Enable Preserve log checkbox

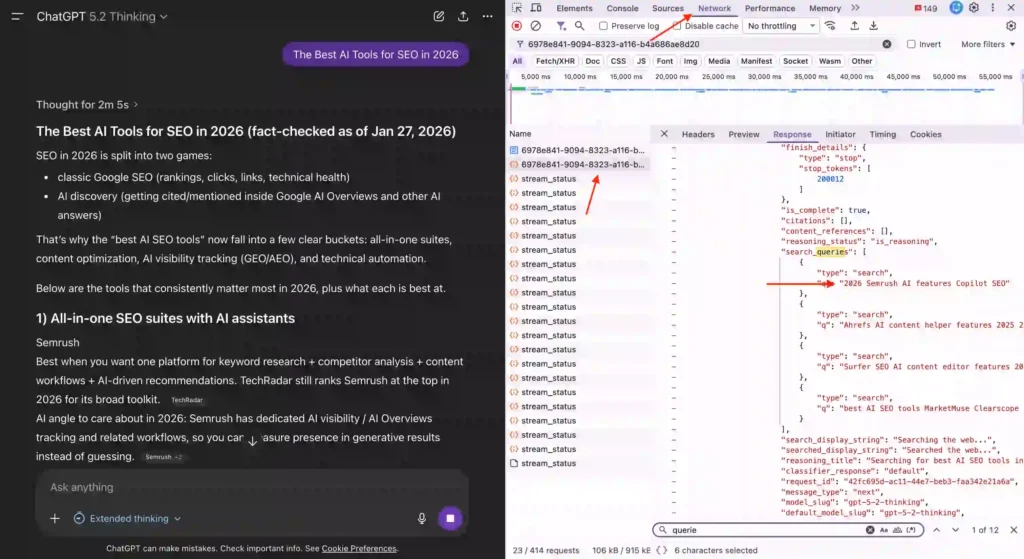(x=603, y=26)
